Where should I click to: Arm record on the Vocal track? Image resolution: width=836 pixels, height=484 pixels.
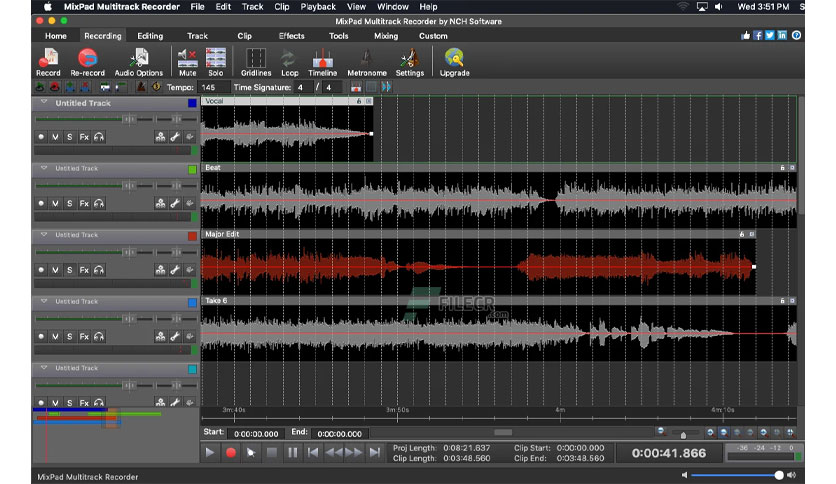click(x=41, y=137)
